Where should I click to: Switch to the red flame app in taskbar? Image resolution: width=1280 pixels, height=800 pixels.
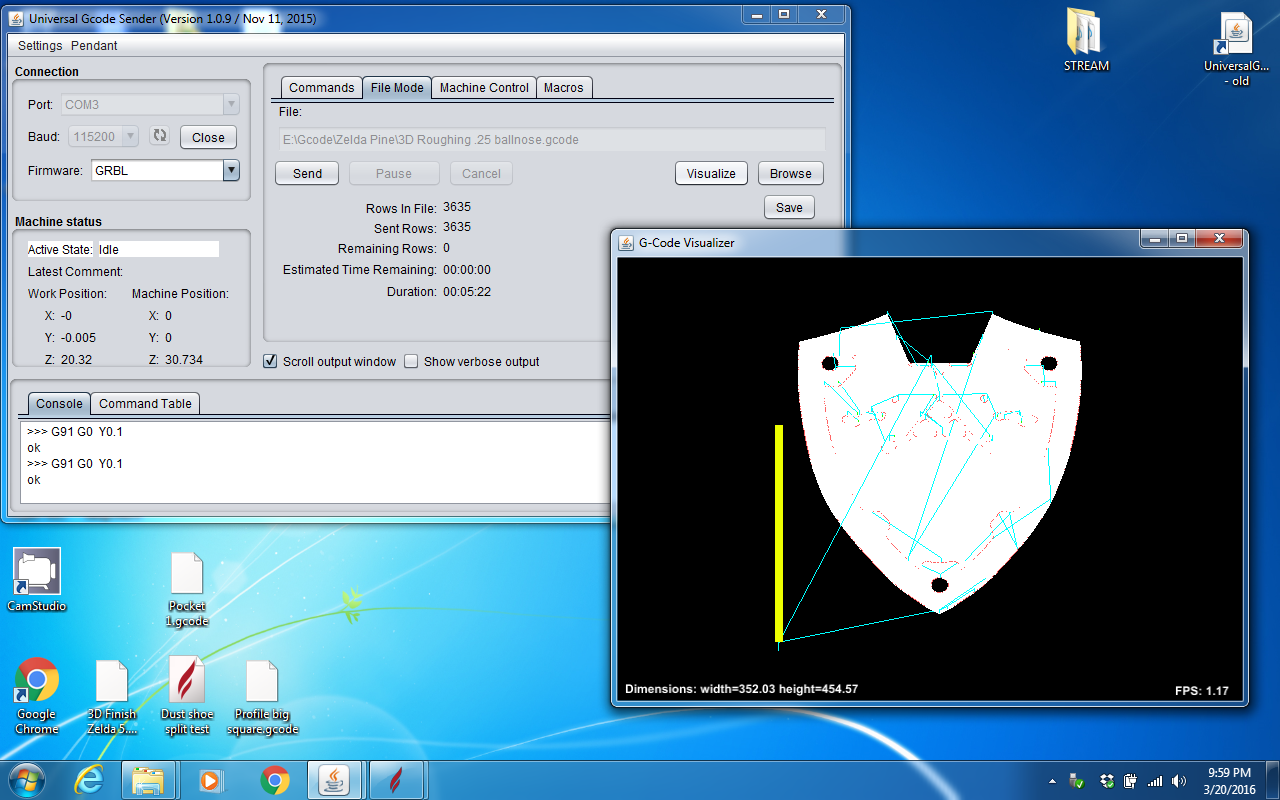pyautogui.click(x=398, y=780)
